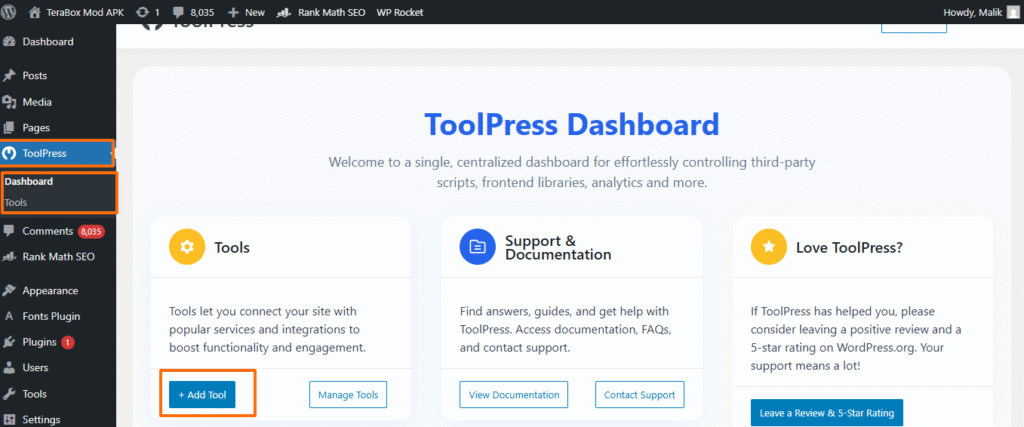Click TeraBox Mod APK site name link
Screen dimensions: 1024x427
coord(85,12)
